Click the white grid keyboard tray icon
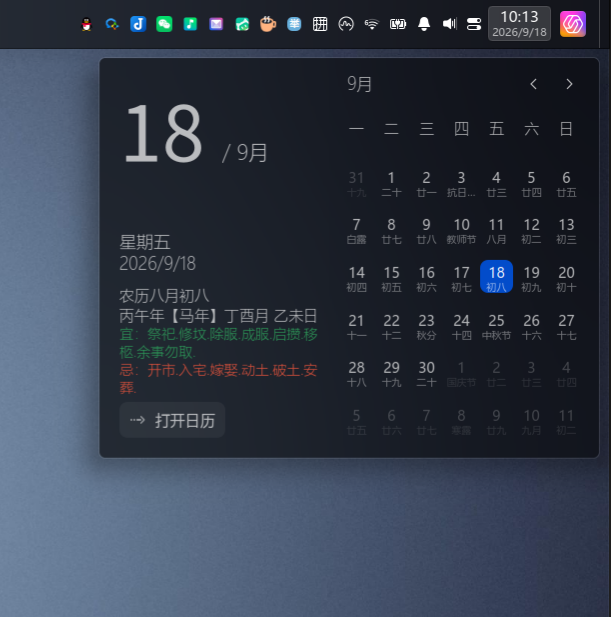 [320, 24]
